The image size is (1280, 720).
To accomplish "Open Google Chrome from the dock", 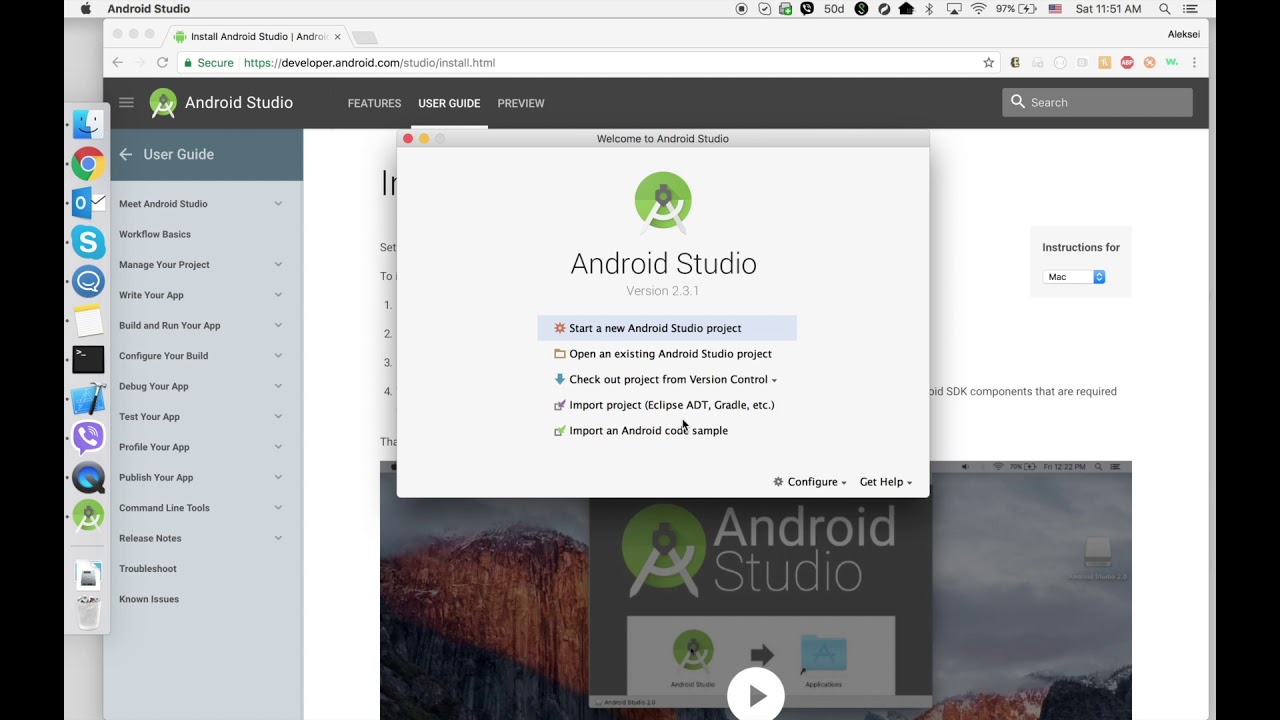I will pyautogui.click(x=88, y=164).
